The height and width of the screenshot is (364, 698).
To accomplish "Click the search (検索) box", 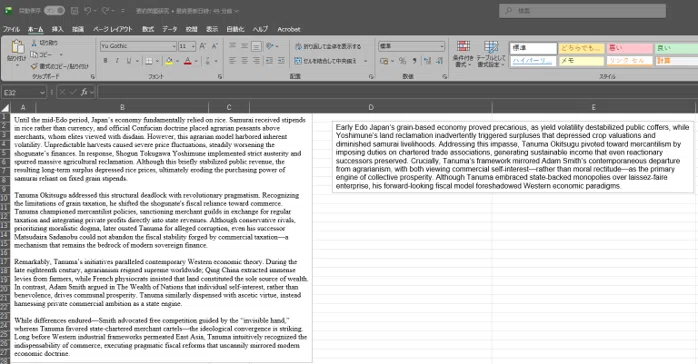I will tap(582, 11).
